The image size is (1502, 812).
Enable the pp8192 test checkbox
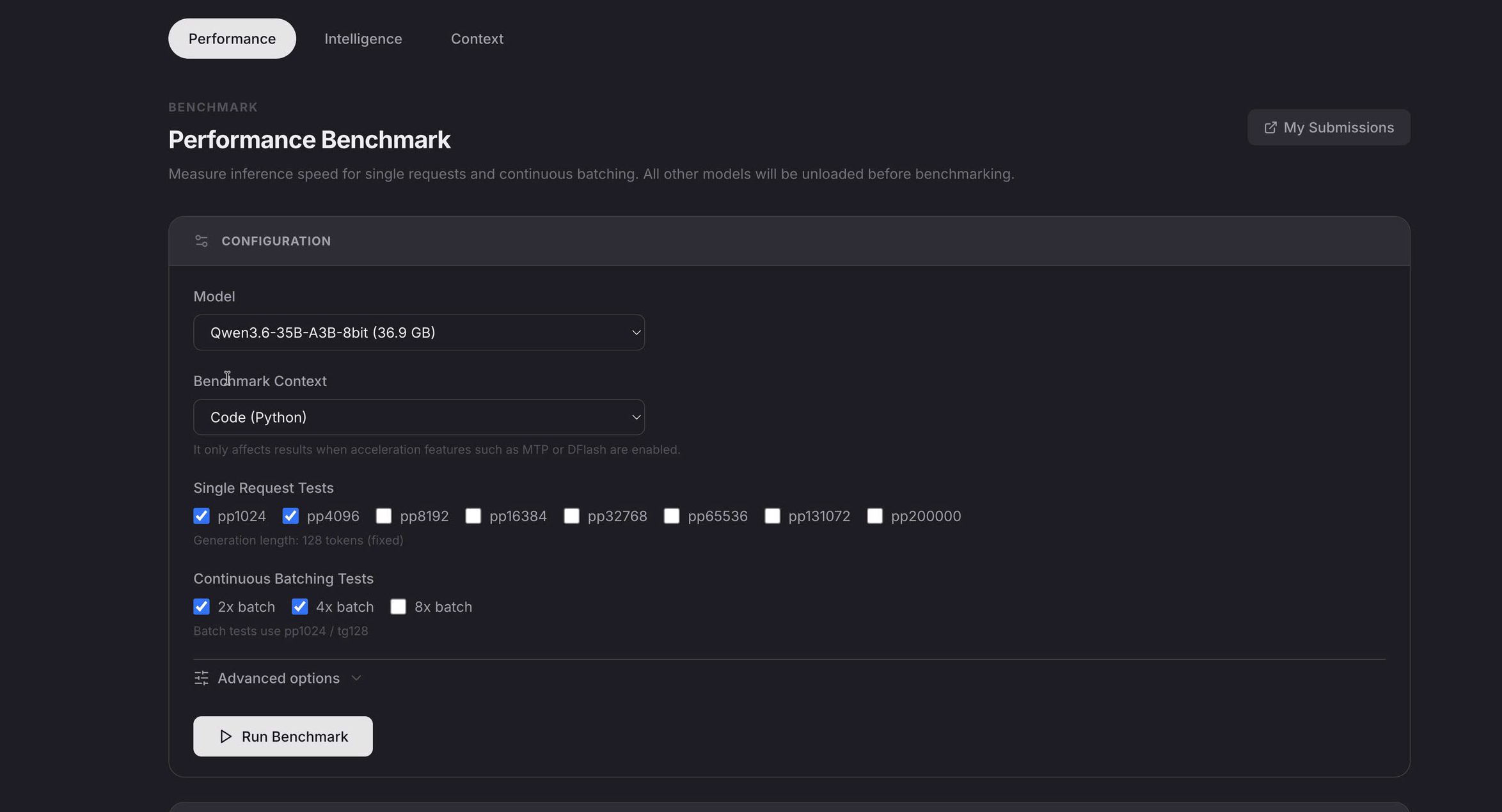(384, 516)
